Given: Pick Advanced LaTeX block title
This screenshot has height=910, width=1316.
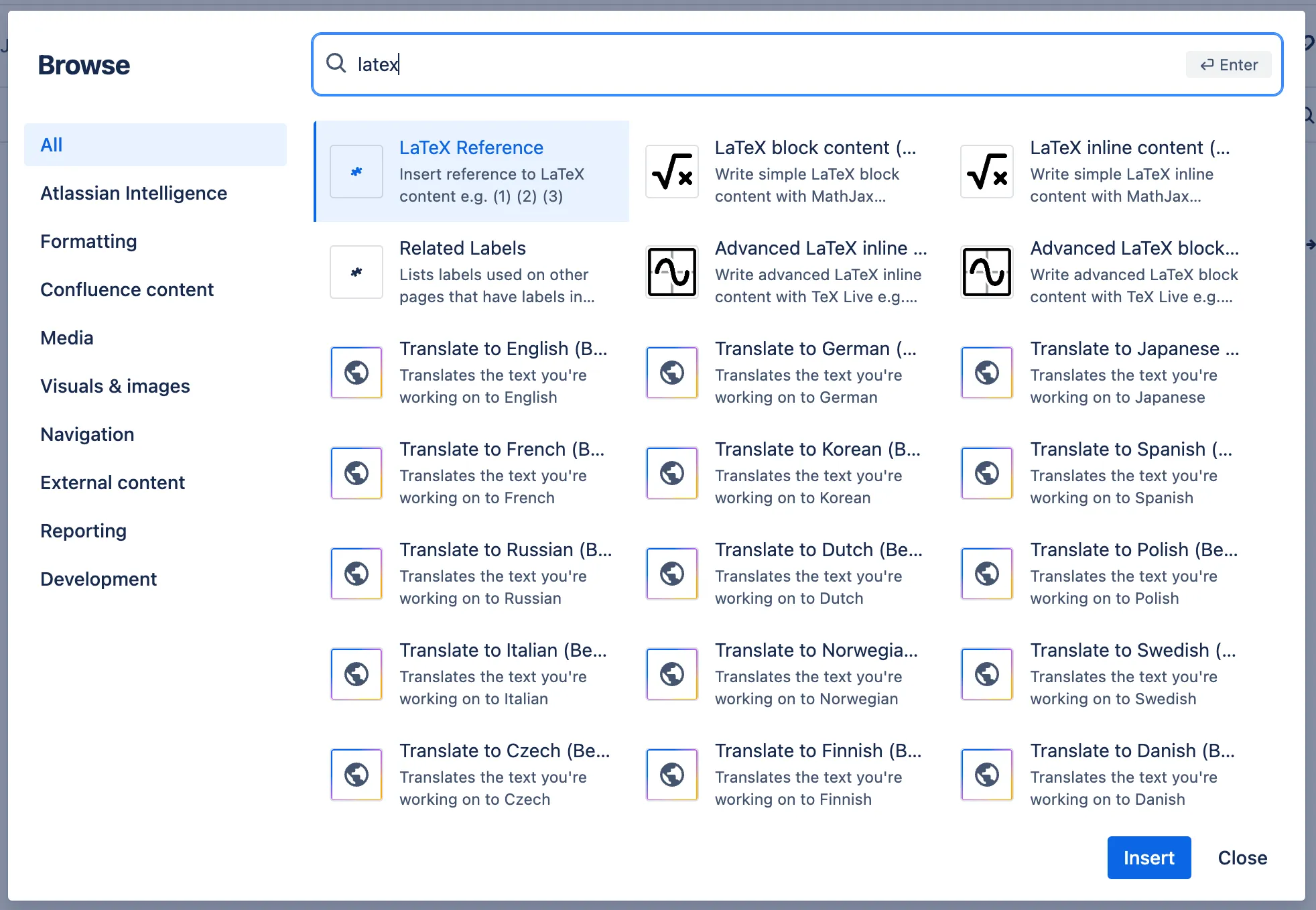Looking at the screenshot, I should (x=1134, y=248).
